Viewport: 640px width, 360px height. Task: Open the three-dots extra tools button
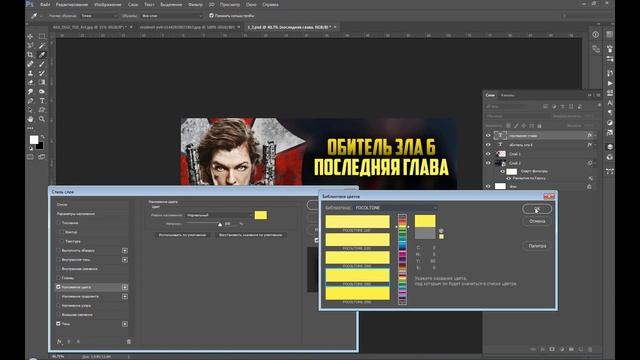pyautogui.click(x=30, y=128)
